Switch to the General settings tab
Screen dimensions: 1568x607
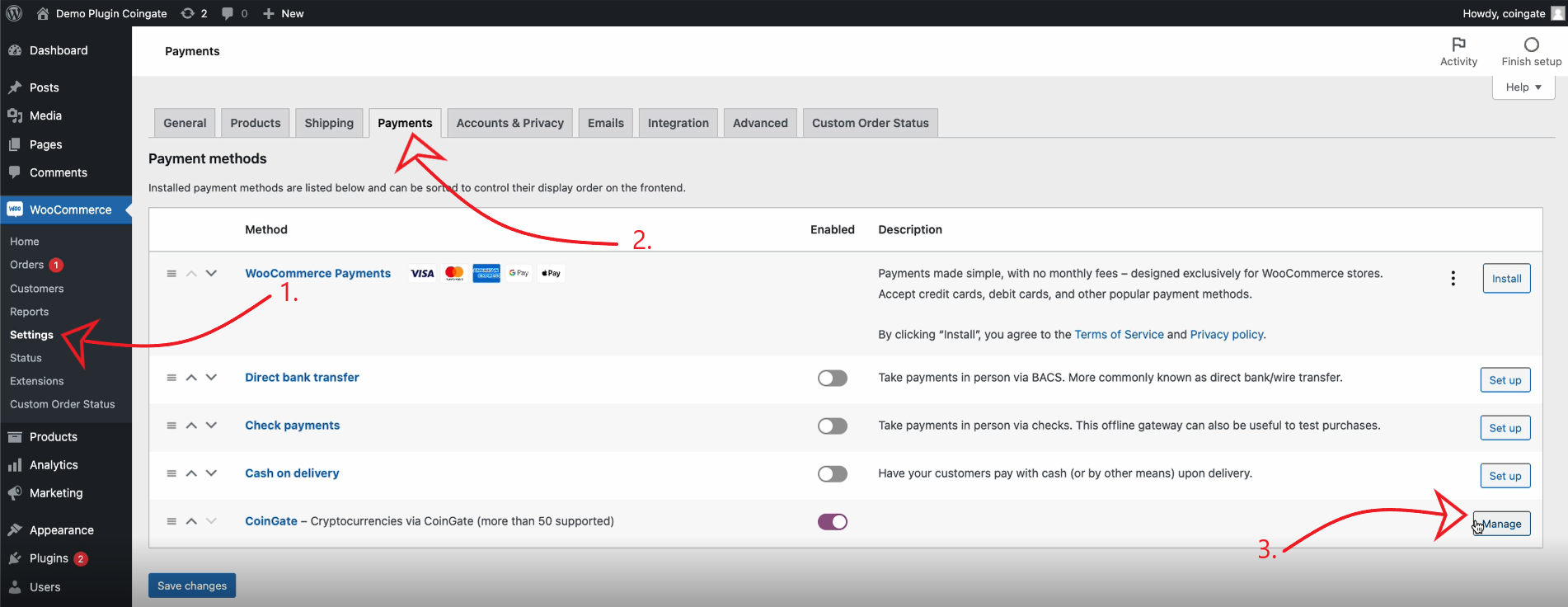[x=185, y=123]
